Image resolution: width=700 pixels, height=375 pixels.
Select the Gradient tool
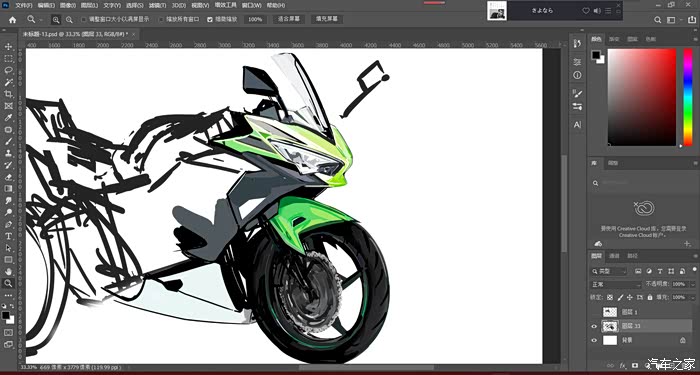pos(8,189)
